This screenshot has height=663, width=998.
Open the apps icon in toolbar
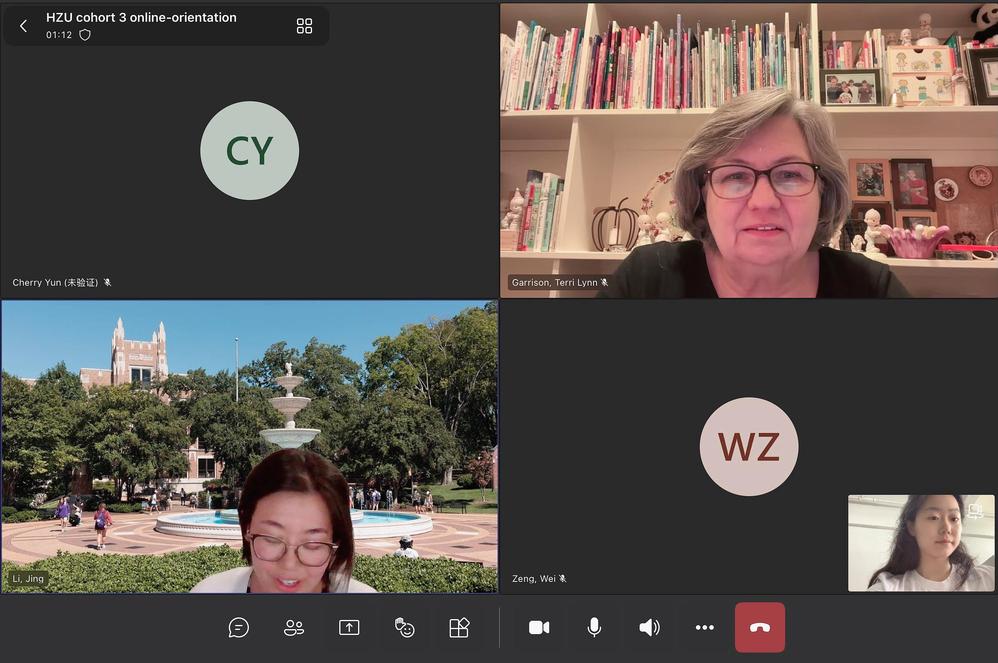(459, 627)
